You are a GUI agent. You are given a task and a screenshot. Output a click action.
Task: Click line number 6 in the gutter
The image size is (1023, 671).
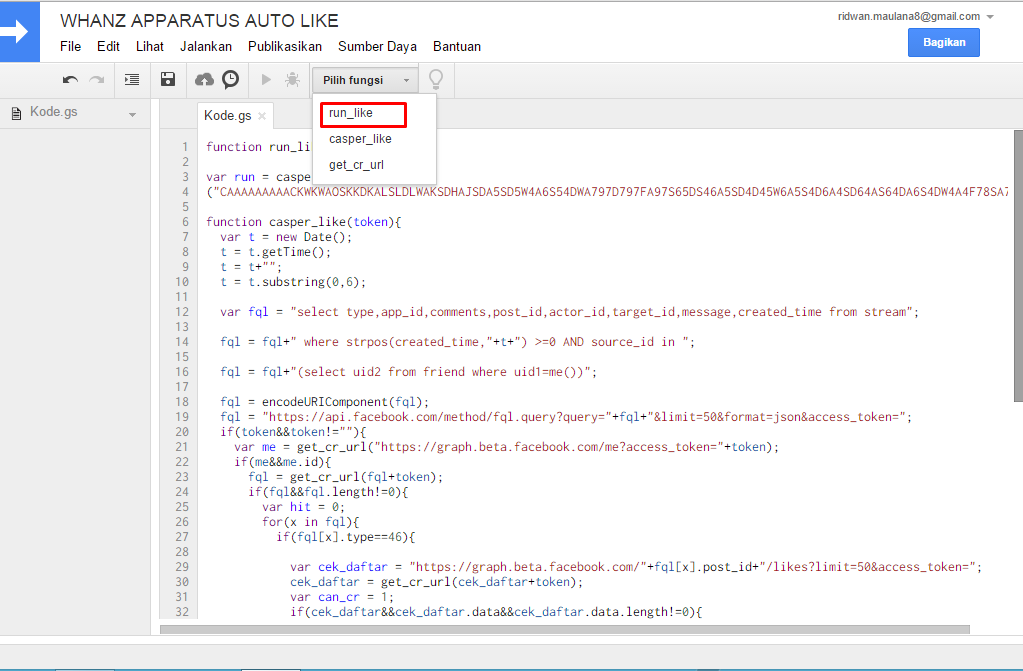point(185,222)
